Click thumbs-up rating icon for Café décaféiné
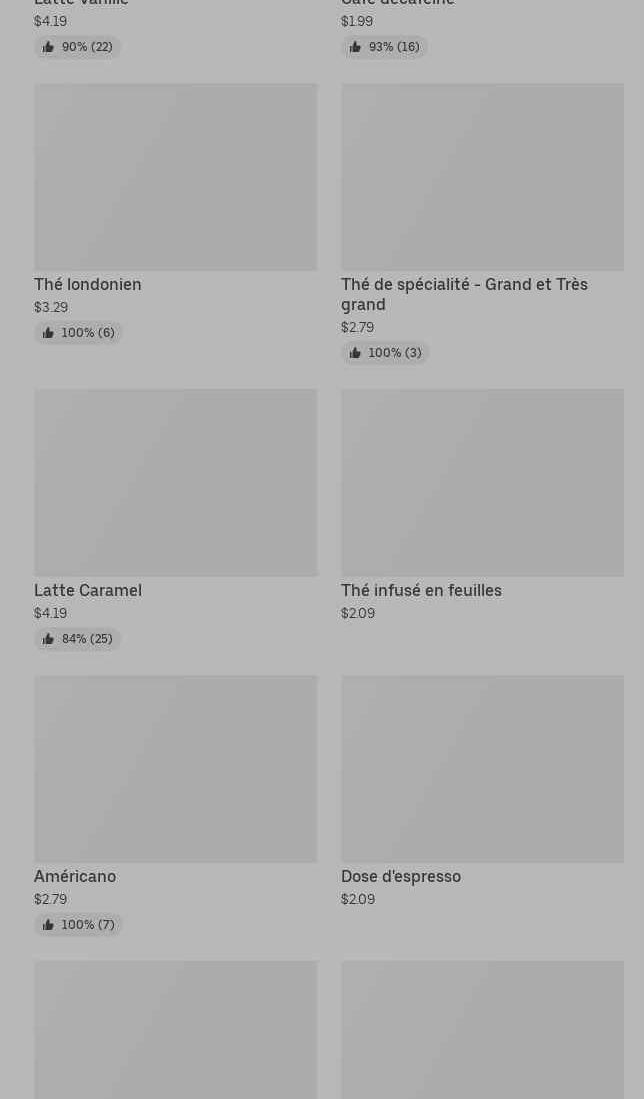The height and width of the screenshot is (1099, 644). 355,47
